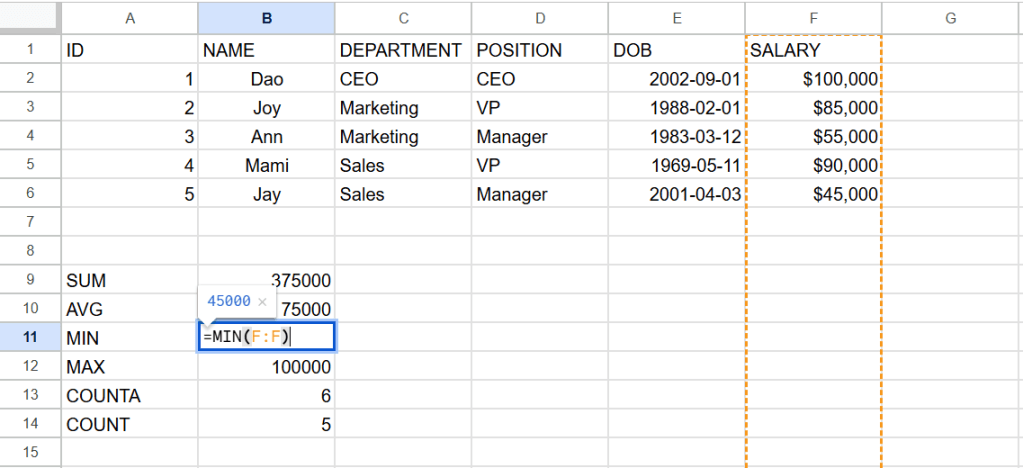1023x468 pixels.
Task: Select the column F header
Action: click(x=813, y=17)
